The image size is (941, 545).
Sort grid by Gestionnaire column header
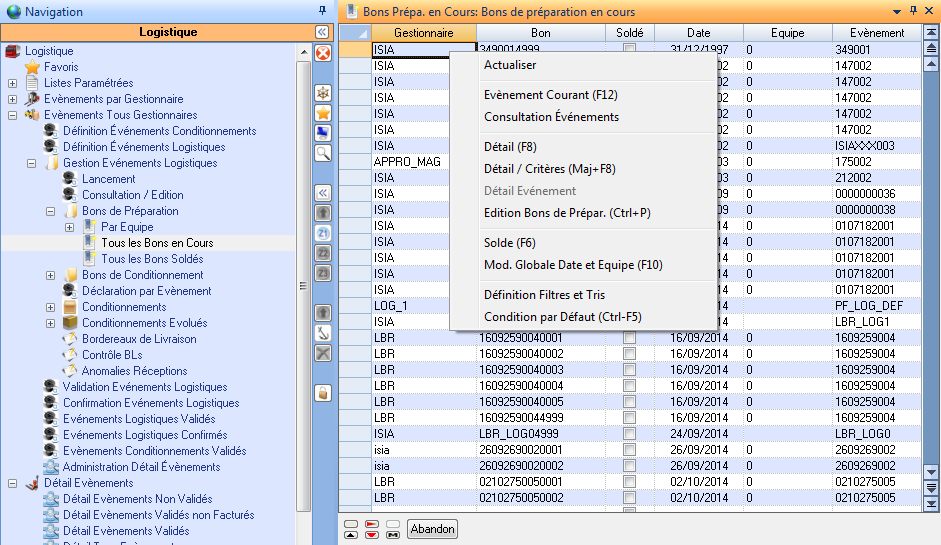[x=423, y=33]
